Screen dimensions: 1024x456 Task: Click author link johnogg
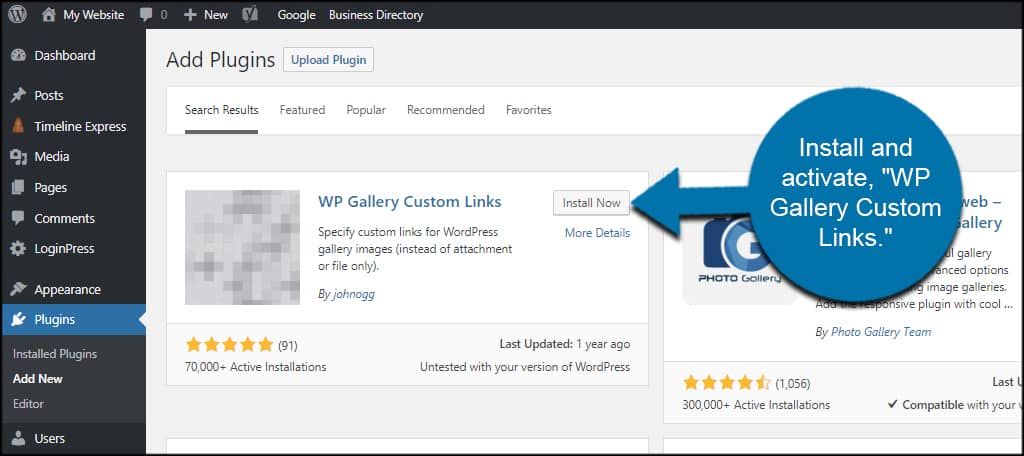[353, 294]
